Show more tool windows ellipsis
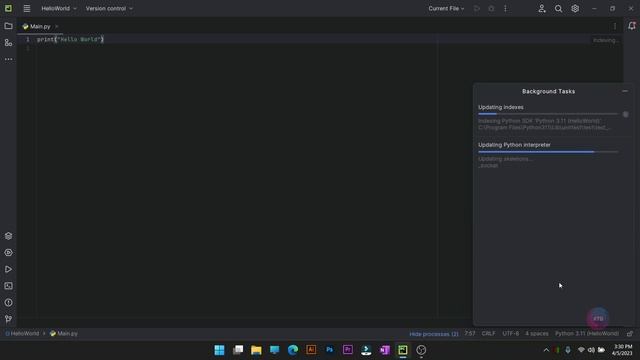The height and width of the screenshot is (360, 640). tap(8, 59)
